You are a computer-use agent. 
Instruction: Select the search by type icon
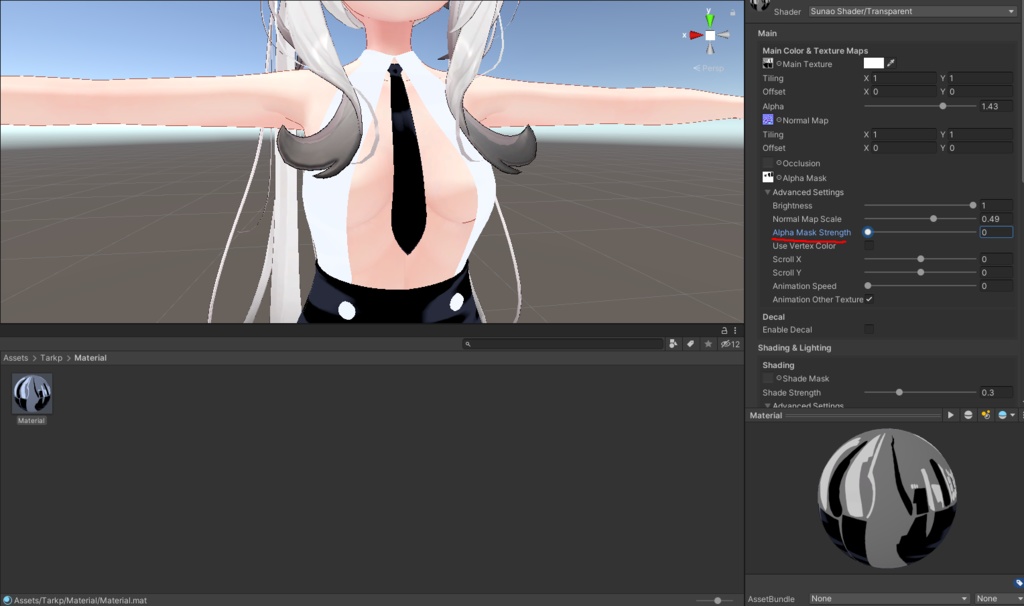pyautogui.click(x=671, y=343)
